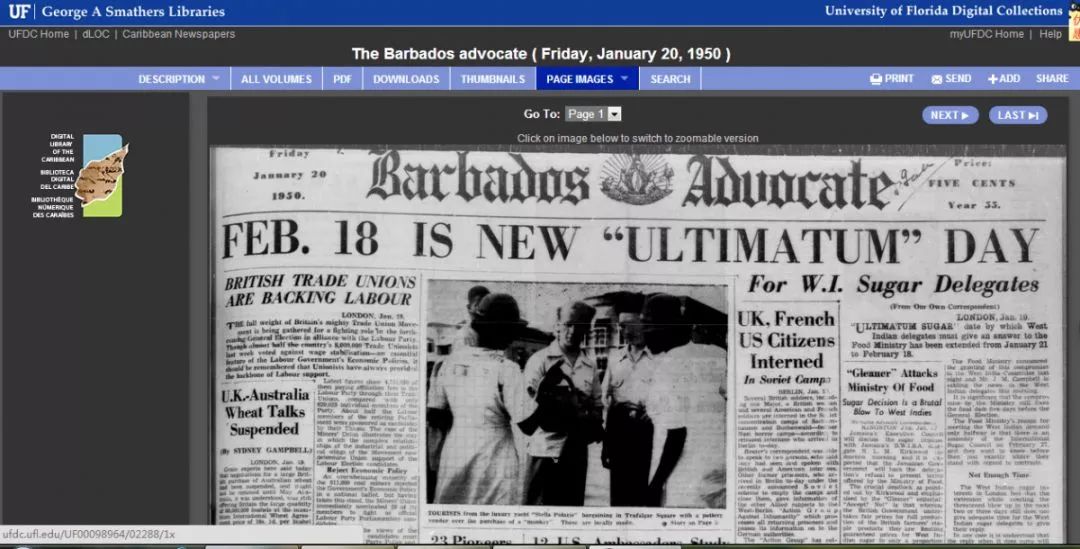Screen dimensions: 1080x549
Task: Click the Add plus button
Action: tap(1004, 79)
